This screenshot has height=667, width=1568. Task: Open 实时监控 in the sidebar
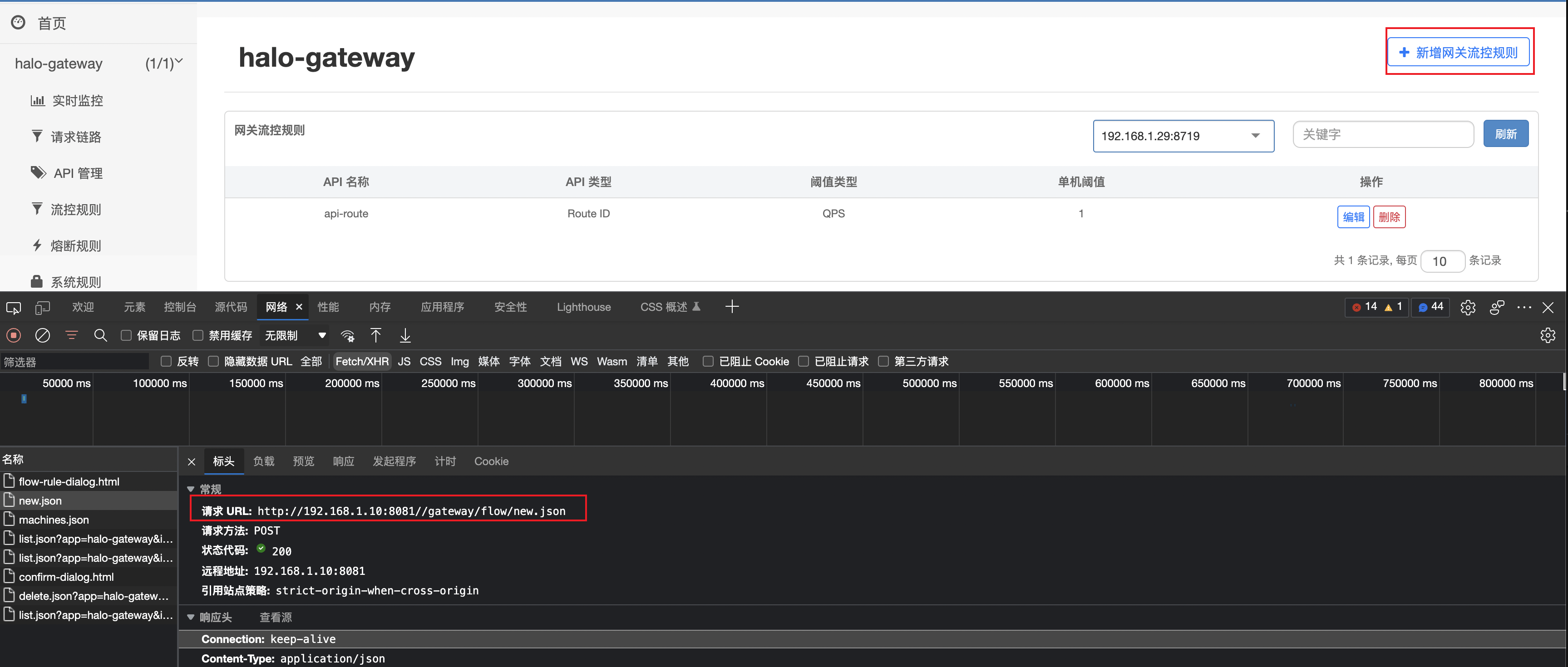(77, 100)
